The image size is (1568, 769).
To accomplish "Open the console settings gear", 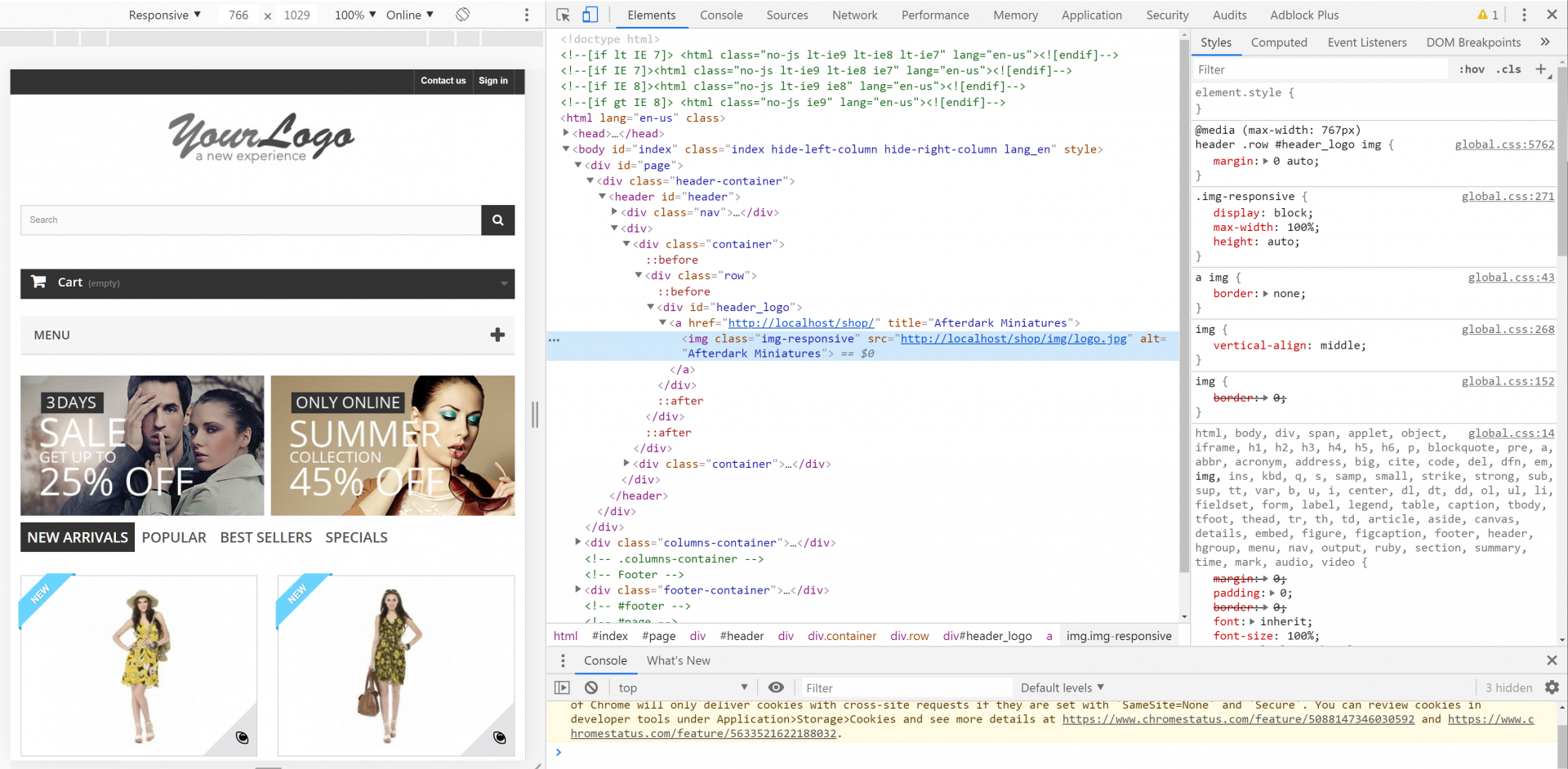I will pos(1552,687).
